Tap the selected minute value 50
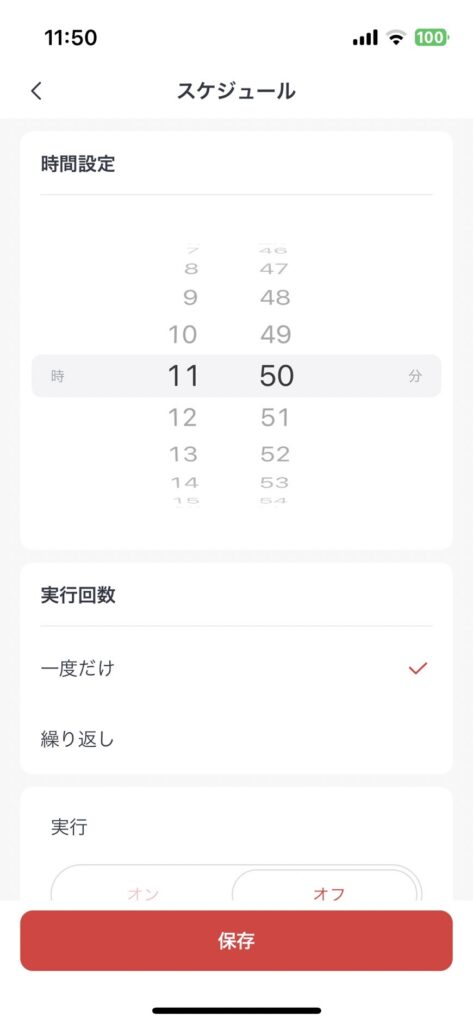Image resolution: width=473 pixels, height=1024 pixels. tap(276, 376)
